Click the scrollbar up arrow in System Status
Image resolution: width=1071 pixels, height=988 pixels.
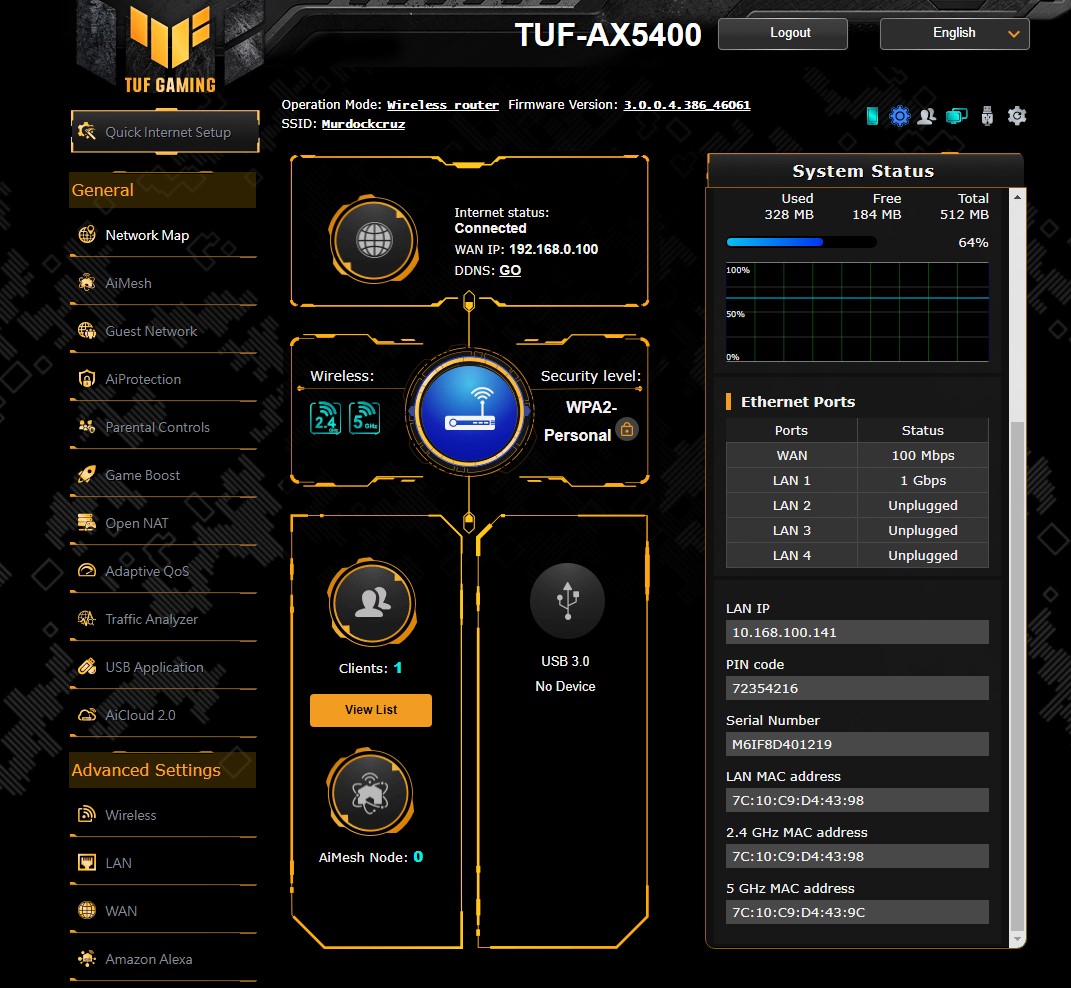[1017, 197]
